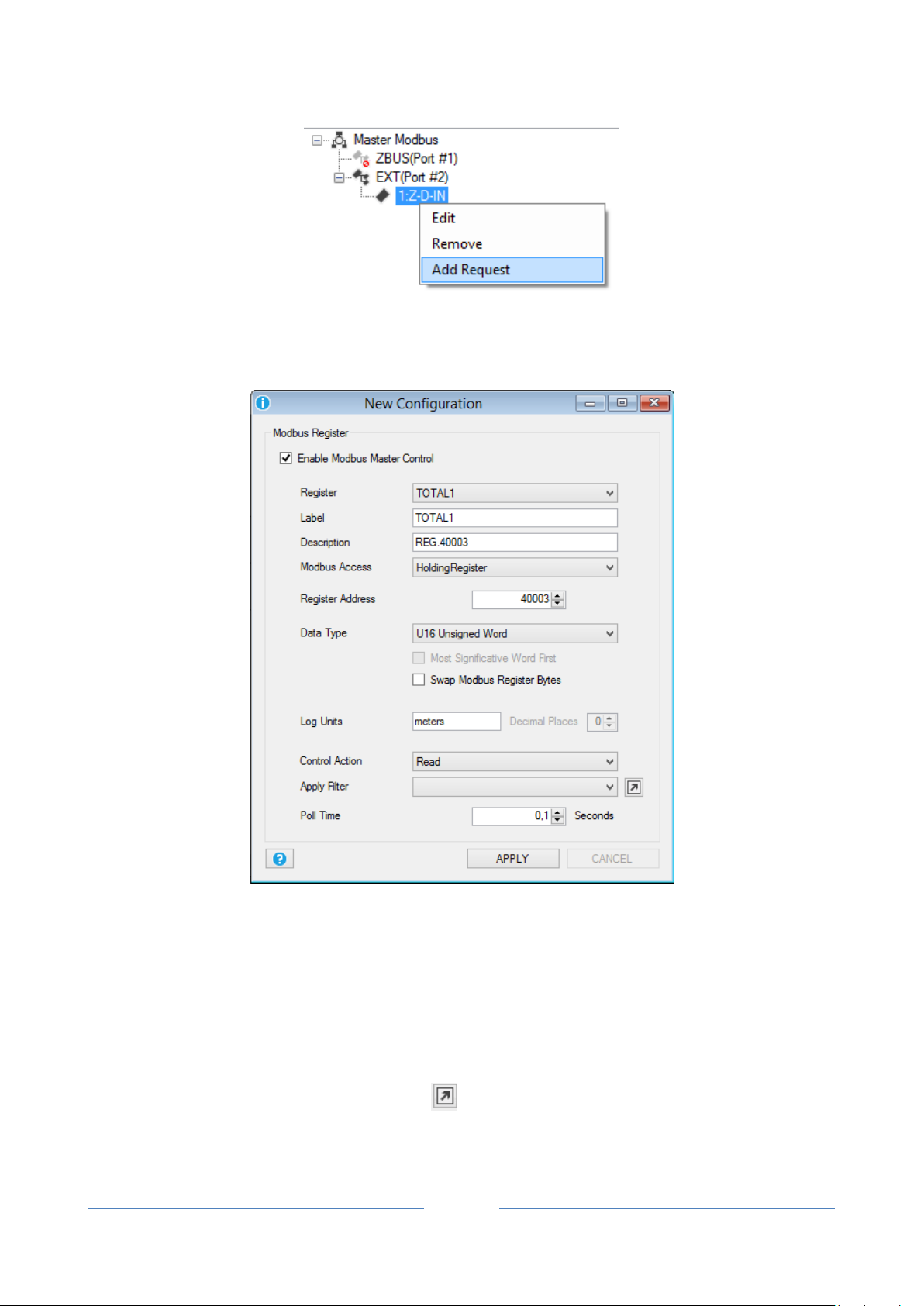Increase Decimal Places stepper value
The width and height of the screenshot is (924, 1306).
[x=610, y=718]
